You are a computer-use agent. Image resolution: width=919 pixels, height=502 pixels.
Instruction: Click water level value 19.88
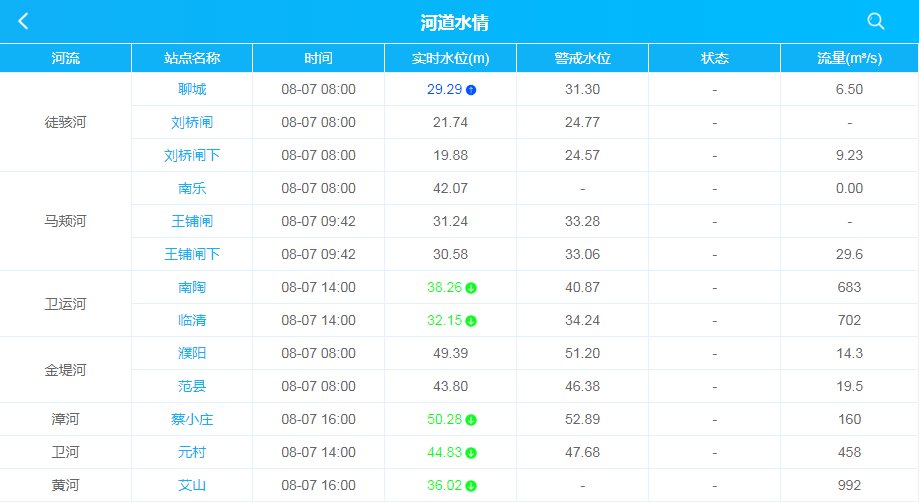tap(450, 155)
